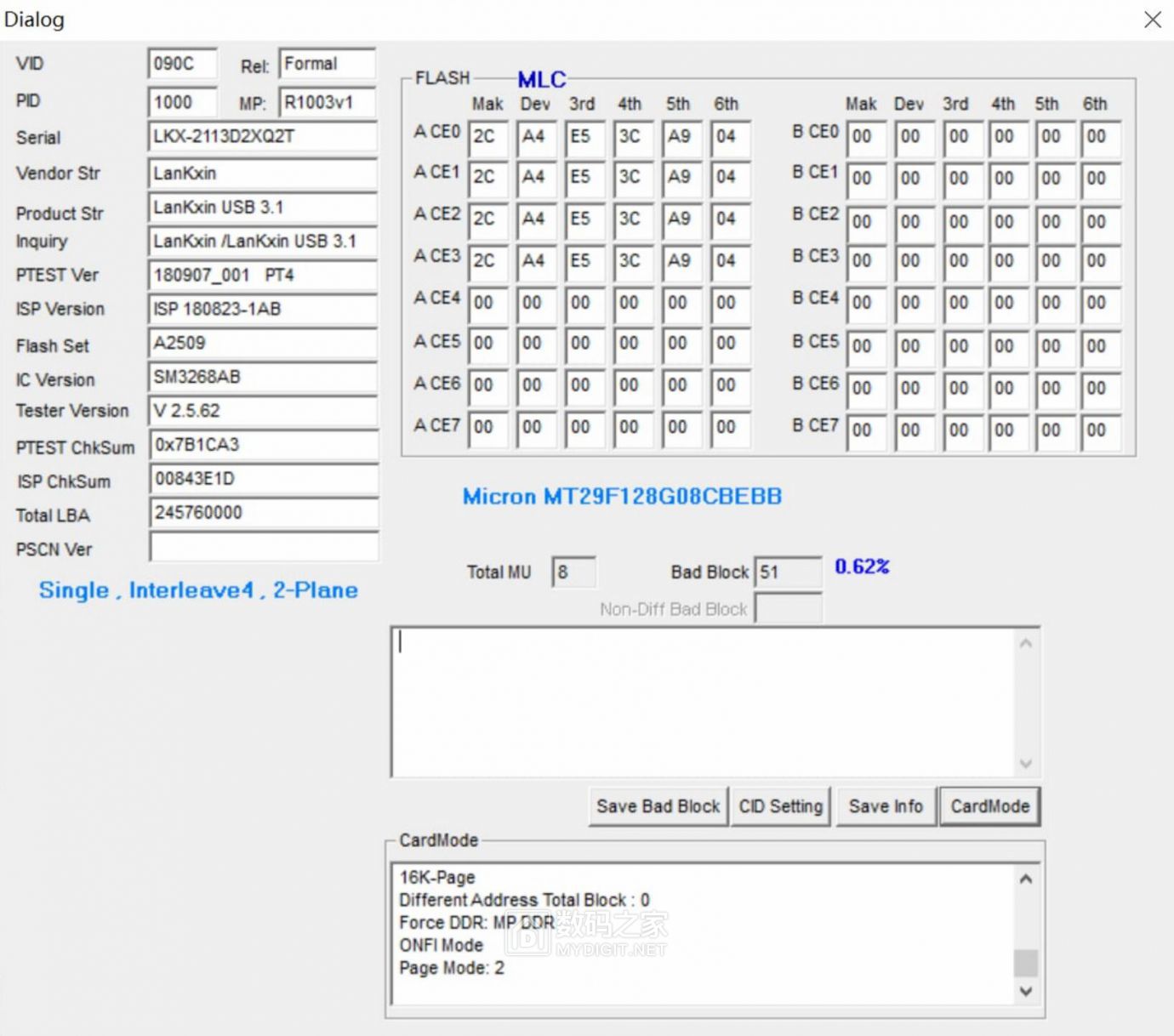Click the CardMode button

coord(989,806)
